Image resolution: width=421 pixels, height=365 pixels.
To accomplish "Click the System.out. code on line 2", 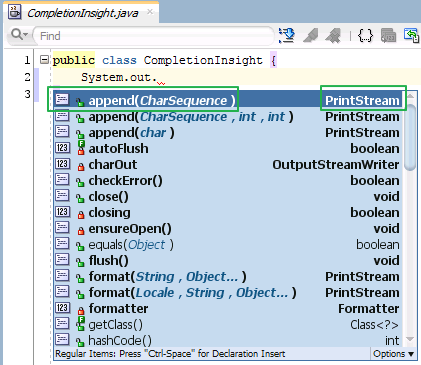I will (x=119, y=77).
